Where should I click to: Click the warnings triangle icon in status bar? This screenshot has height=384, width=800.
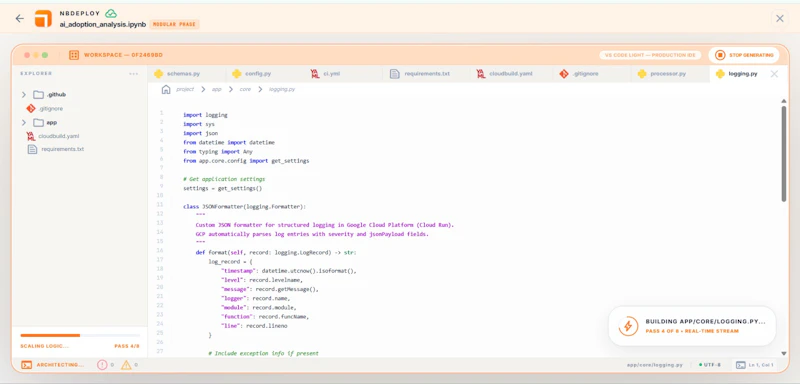pos(126,365)
